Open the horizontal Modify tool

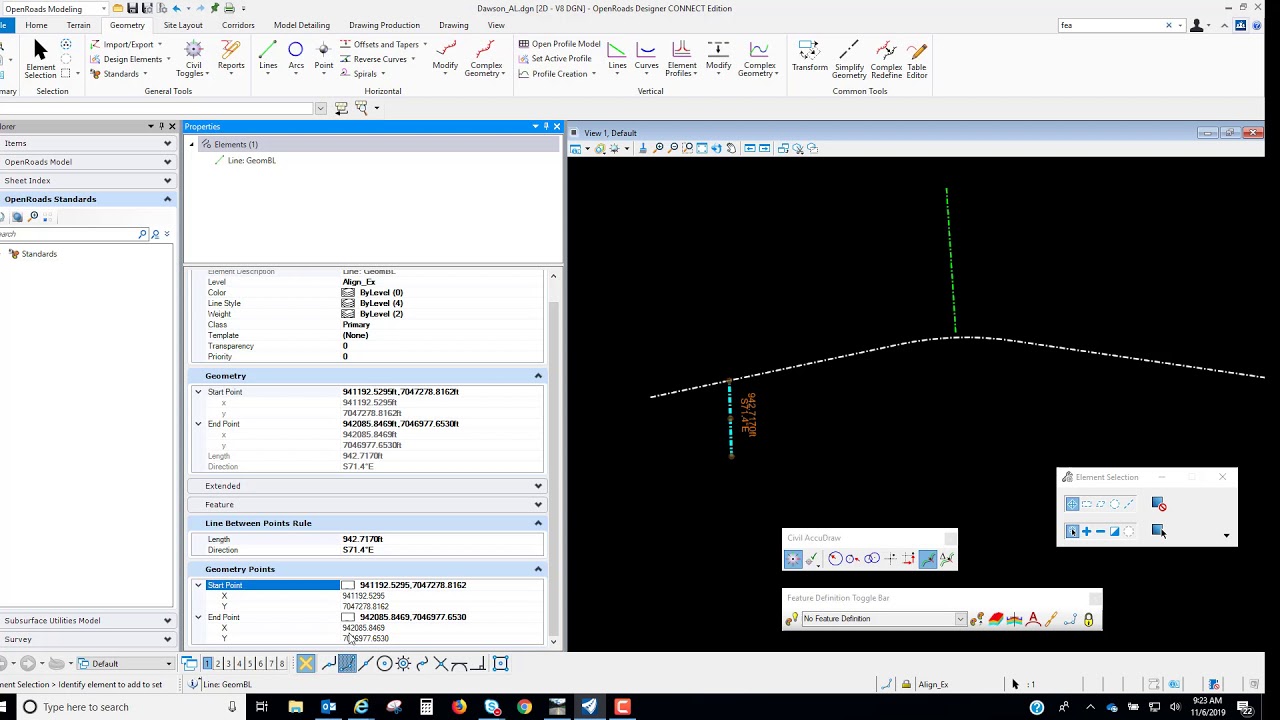pos(445,56)
